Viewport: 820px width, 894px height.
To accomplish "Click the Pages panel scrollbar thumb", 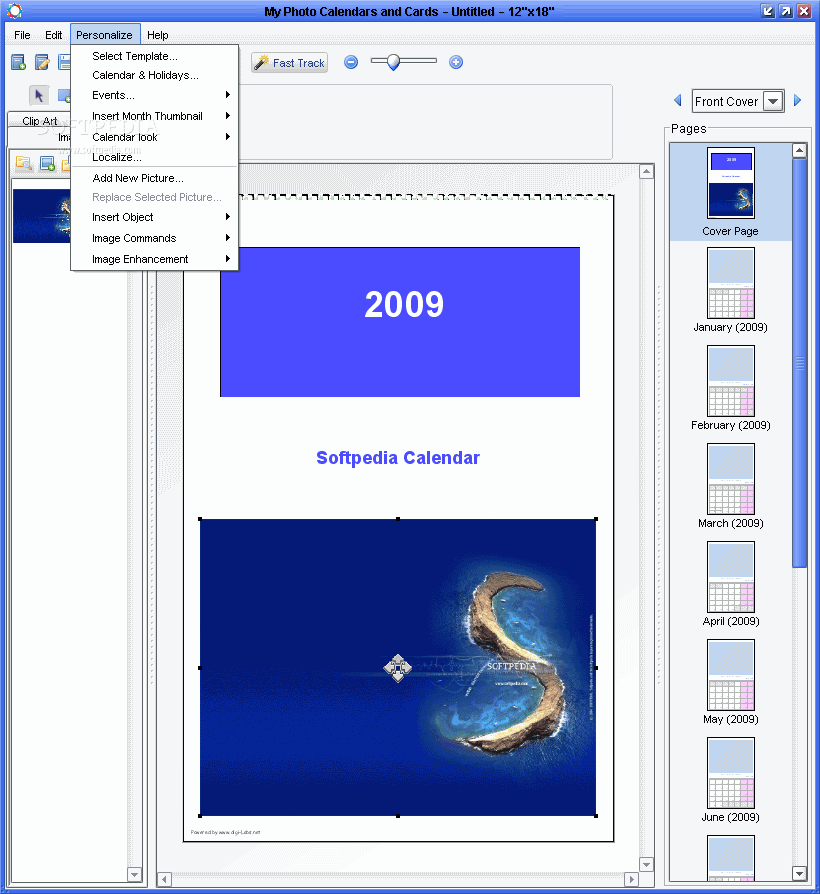I will coord(799,363).
